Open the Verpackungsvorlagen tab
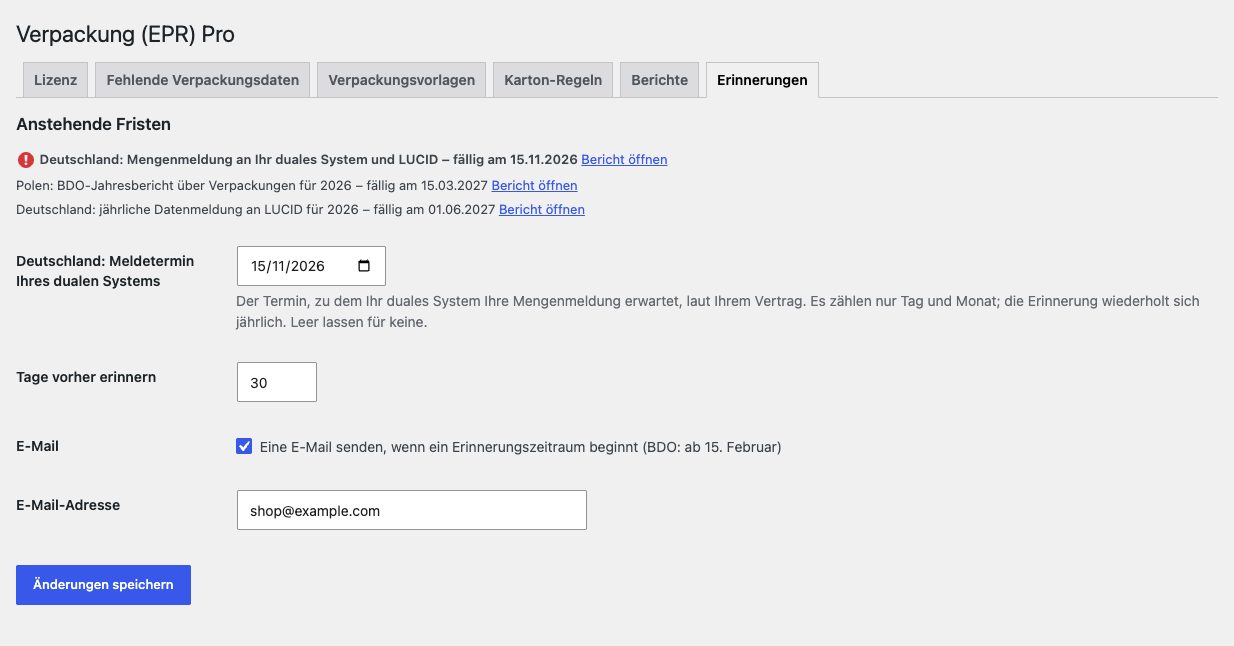1234x646 pixels. point(402,80)
